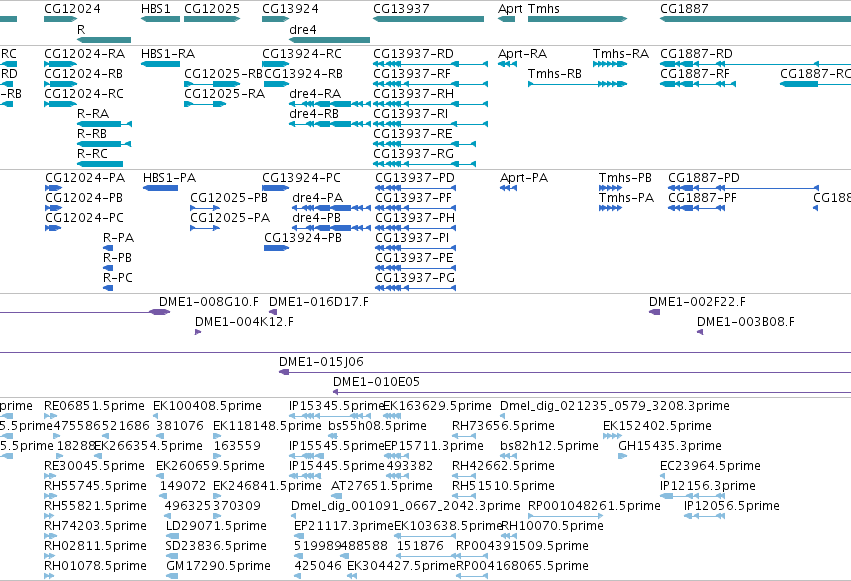Select the dre4 gene label
Screen dimensions: 851x581
tap(303, 30)
